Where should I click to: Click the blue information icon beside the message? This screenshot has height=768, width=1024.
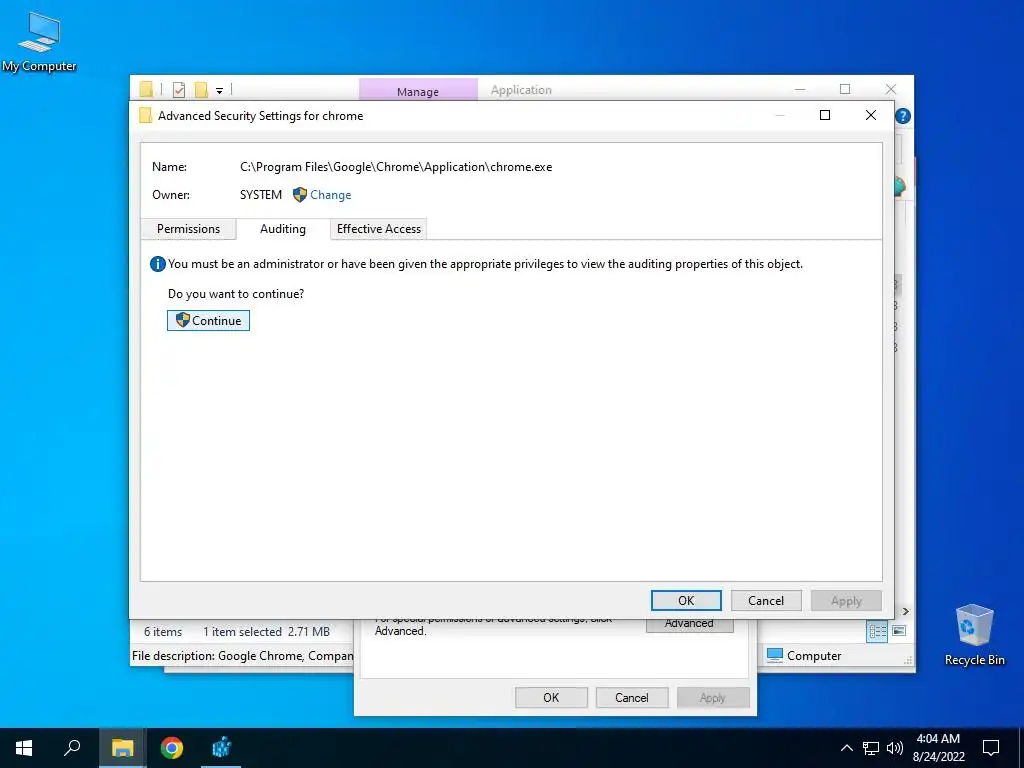click(x=157, y=264)
